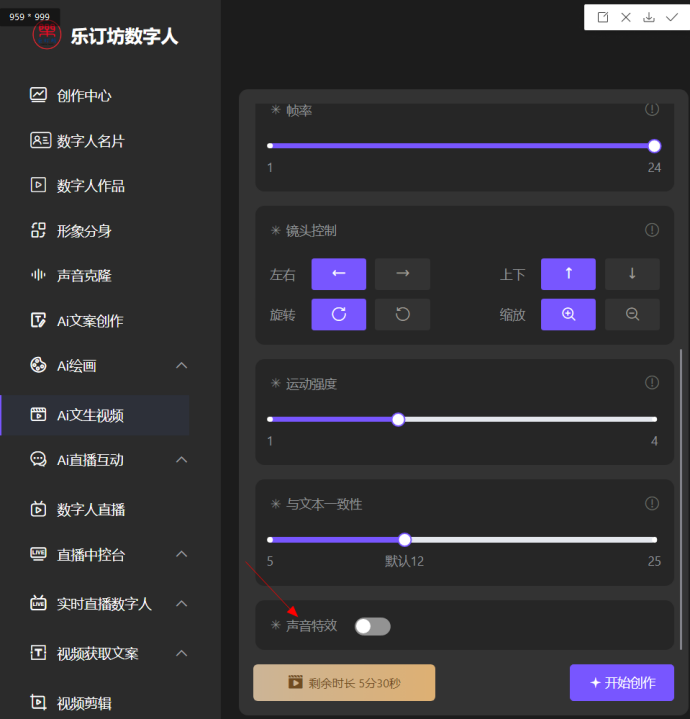The width and height of the screenshot is (690, 719).
Task: Select zoom out for 缩放
Action: click(632, 314)
